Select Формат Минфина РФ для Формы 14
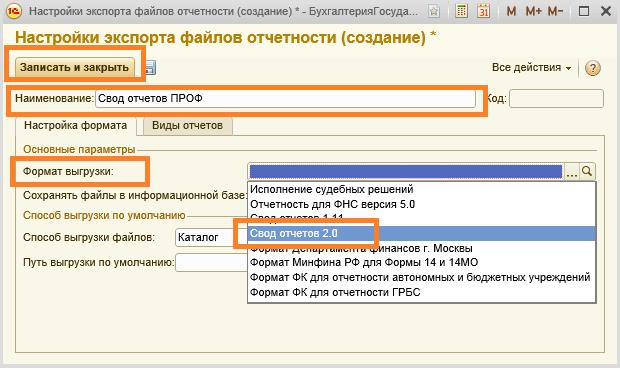This screenshot has width=620, height=368. [x=421, y=262]
